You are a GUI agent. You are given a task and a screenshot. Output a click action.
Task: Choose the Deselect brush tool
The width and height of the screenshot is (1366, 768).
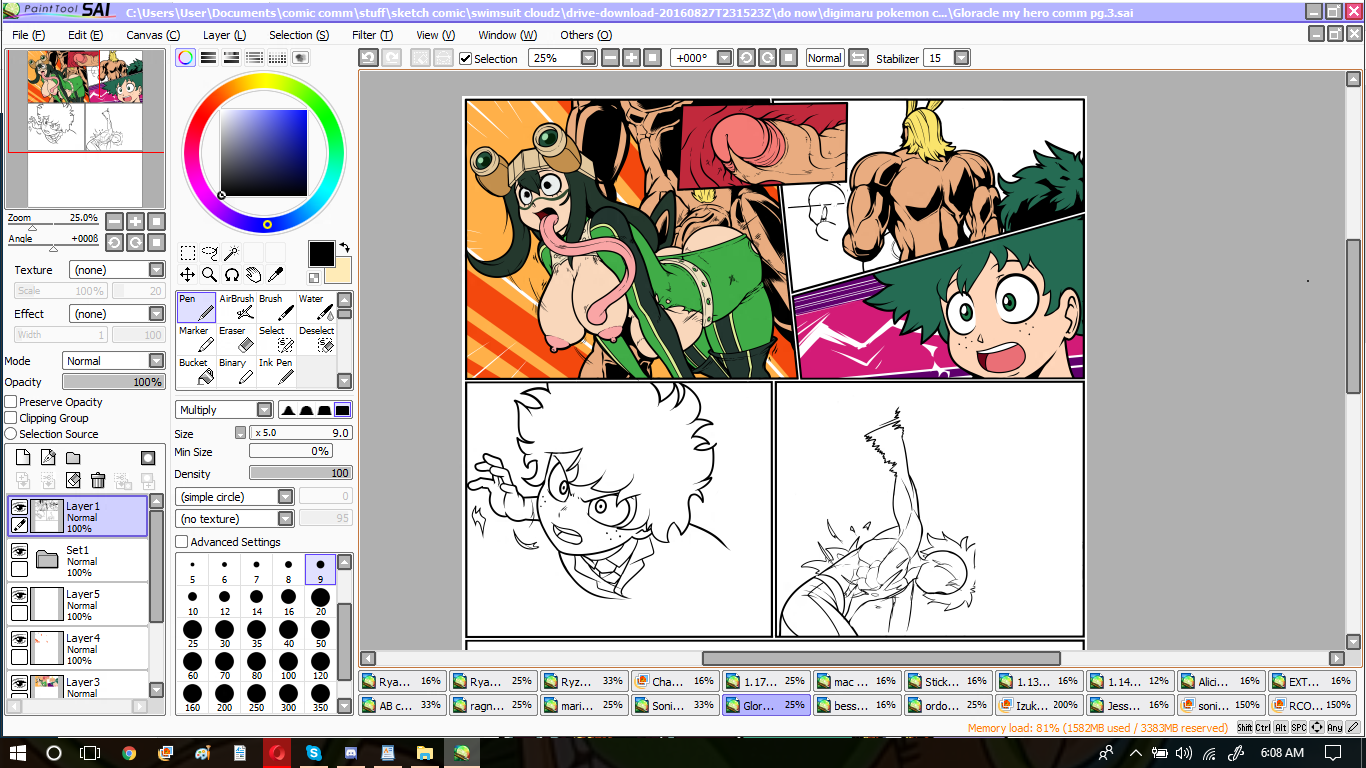(316, 339)
